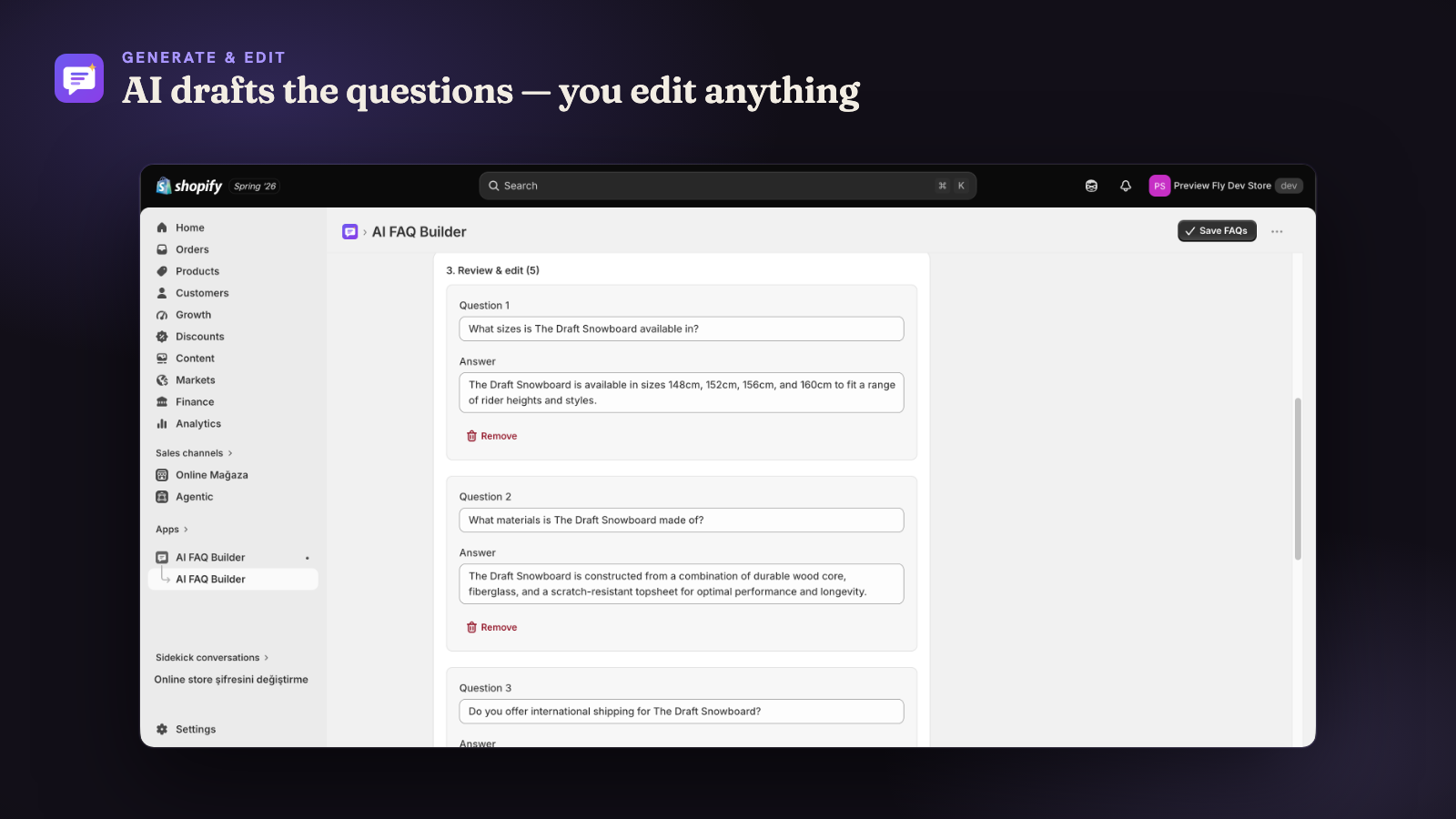Open the Online store şifresini değiştirme conversation
Viewport: 1456px width, 819px height.
(231, 680)
